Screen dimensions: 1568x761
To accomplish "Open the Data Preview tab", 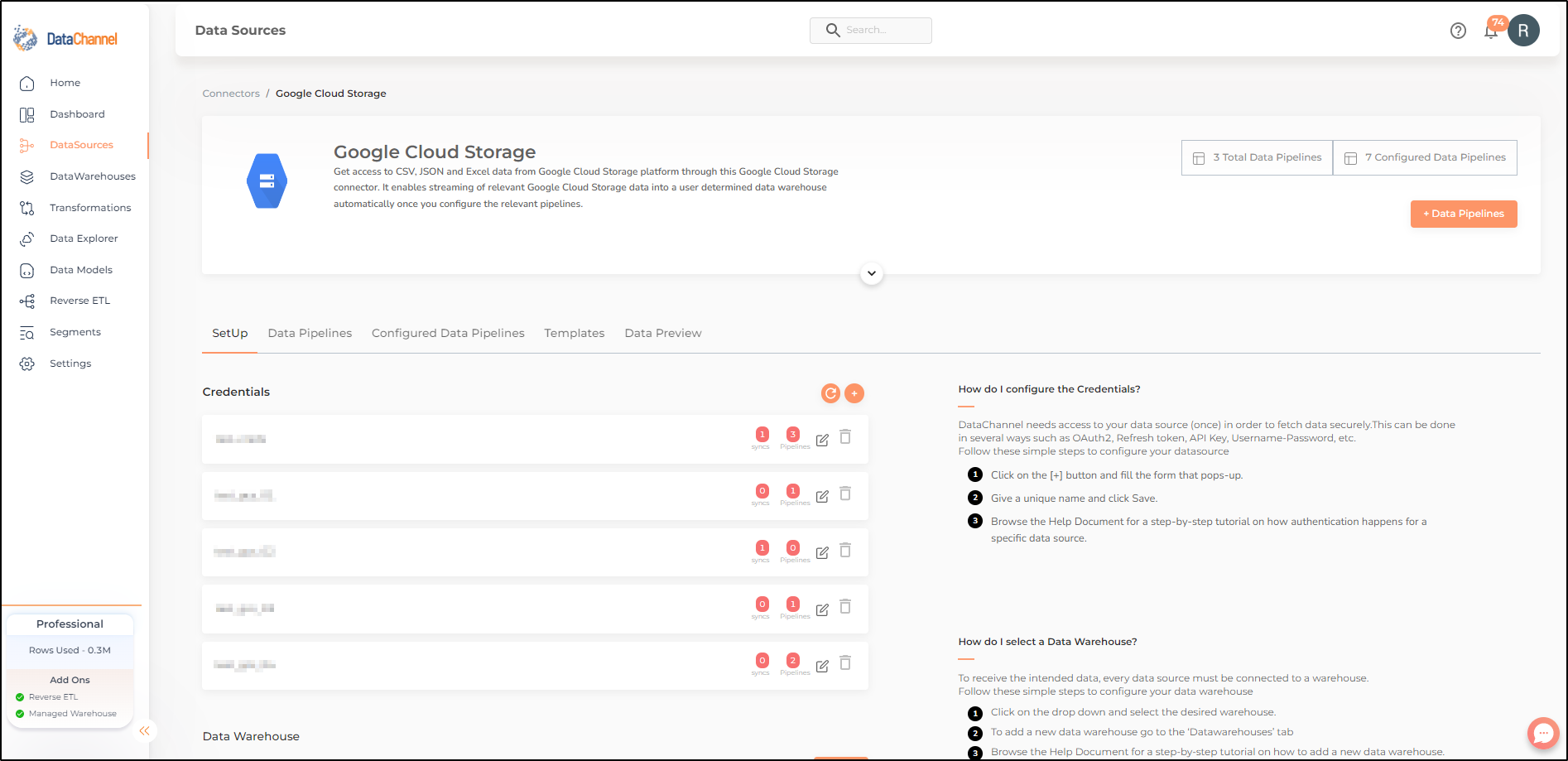I will (662, 333).
